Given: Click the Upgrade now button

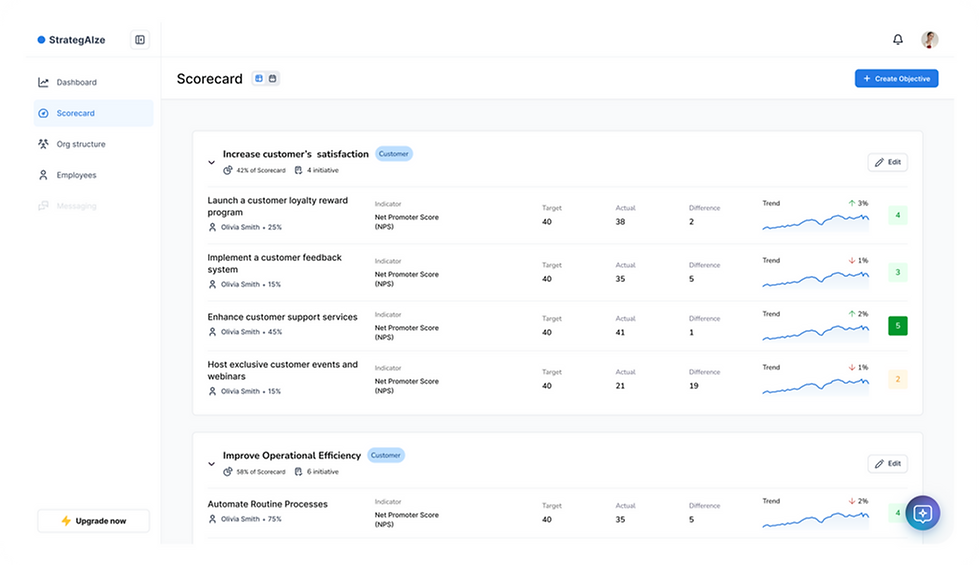Looking at the screenshot, I should (x=93, y=521).
